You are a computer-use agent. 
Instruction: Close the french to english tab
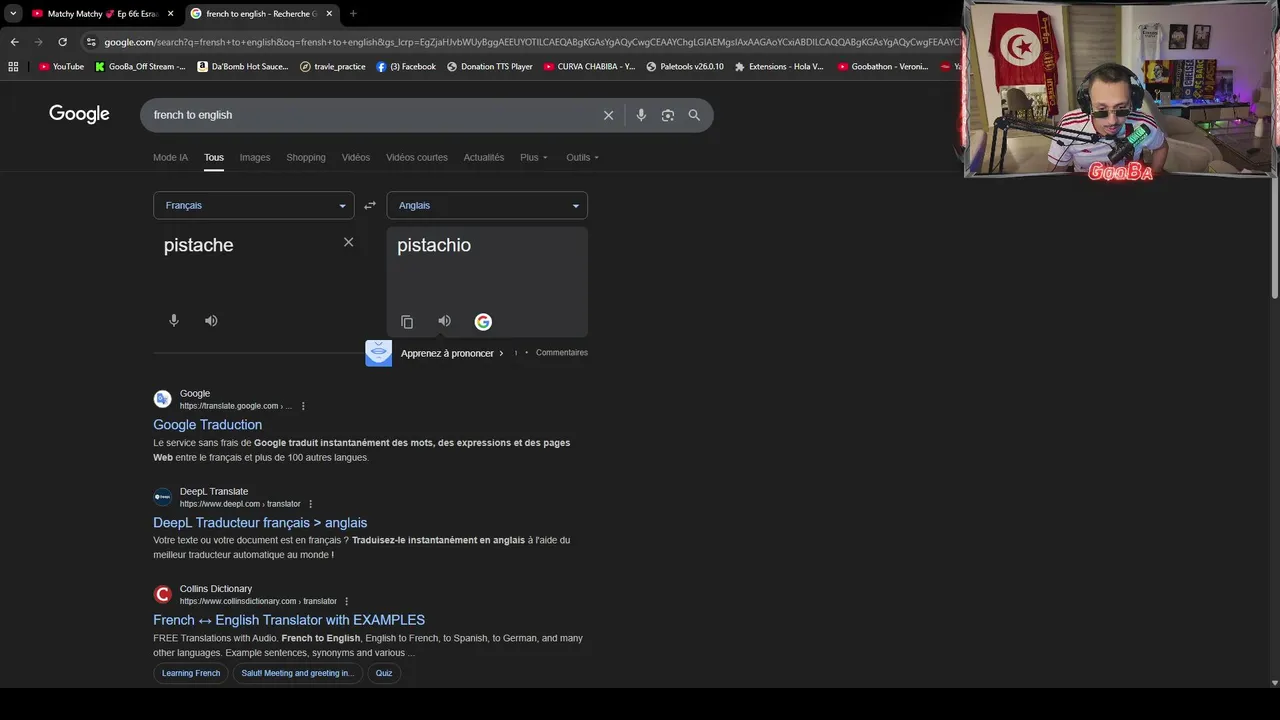[x=329, y=14]
